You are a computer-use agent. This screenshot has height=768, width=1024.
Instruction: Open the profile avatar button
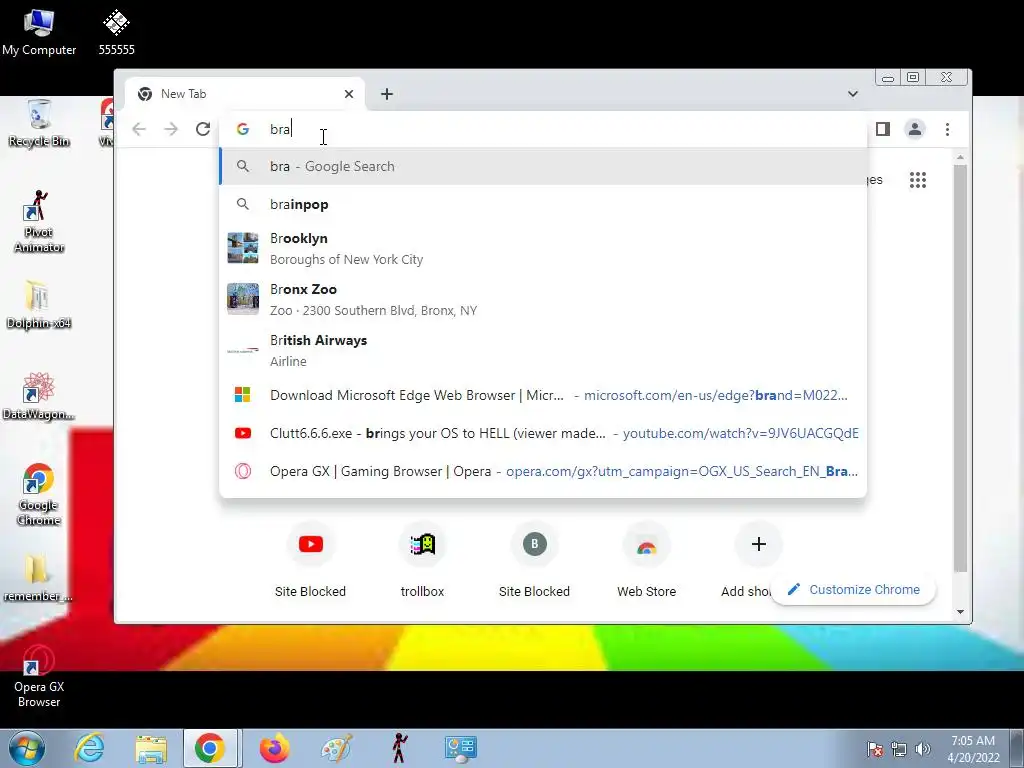tap(915, 129)
